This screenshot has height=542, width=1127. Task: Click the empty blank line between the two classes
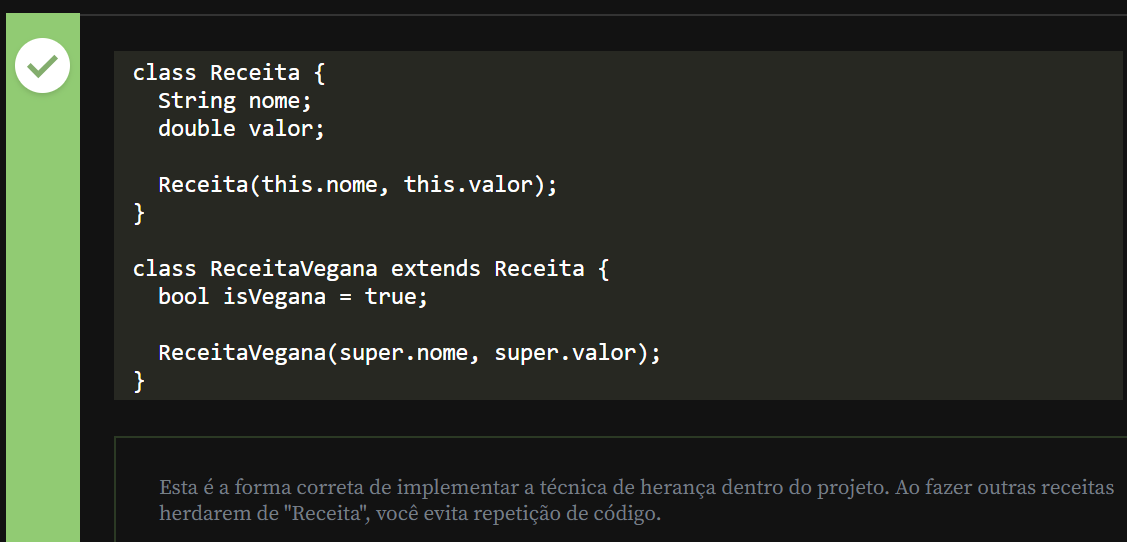(x=400, y=241)
